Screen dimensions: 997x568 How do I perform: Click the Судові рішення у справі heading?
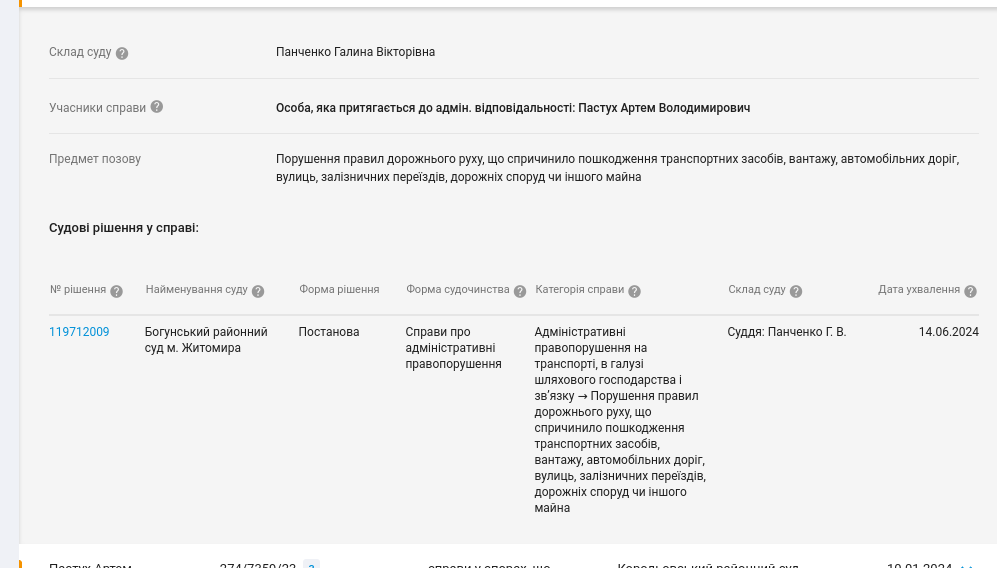(124, 228)
